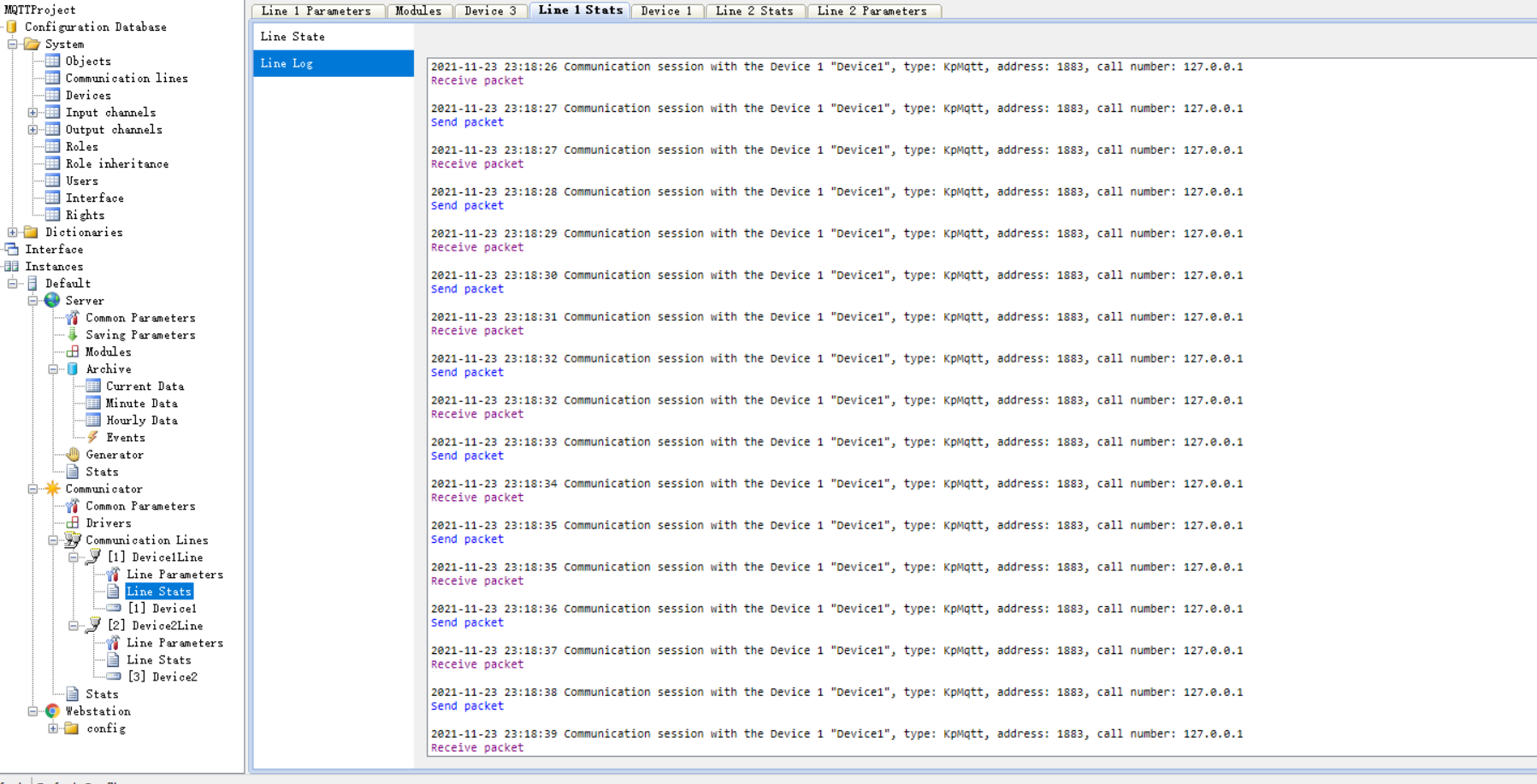This screenshot has width=1537, height=784.
Task: Switch to the Line 2 Stats tab
Action: click(x=755, y=11)
